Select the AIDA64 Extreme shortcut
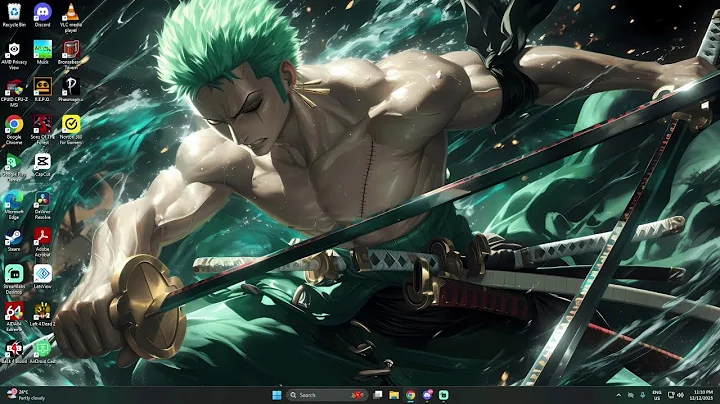The width and height of the screenshot is (720, 404). 14,317
